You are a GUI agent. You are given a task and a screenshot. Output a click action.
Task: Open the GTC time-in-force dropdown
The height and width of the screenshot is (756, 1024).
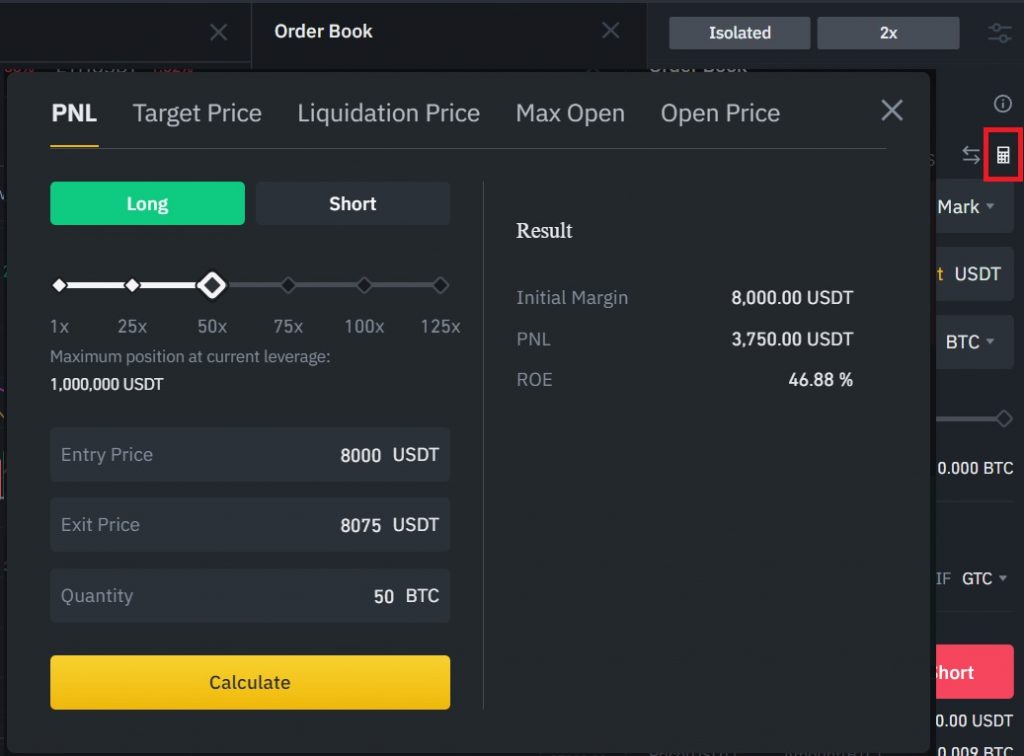tap(983, 578)
